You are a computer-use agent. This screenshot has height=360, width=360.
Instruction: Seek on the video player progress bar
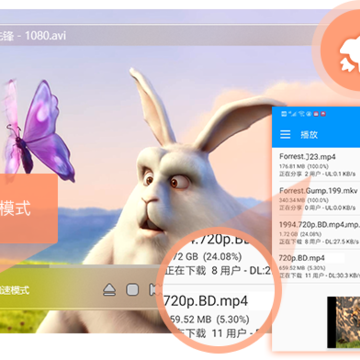(x=80, y=266)
